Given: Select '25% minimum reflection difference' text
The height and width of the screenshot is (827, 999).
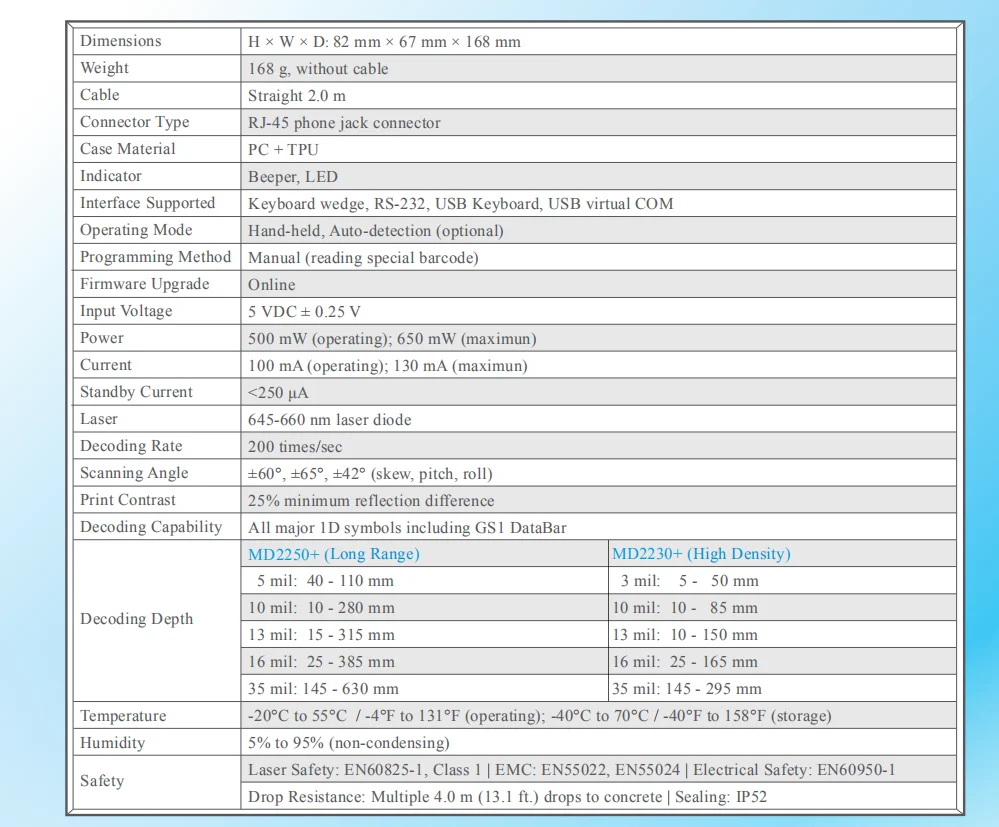Looking at the screenshot, I should [x=371, y=501].
